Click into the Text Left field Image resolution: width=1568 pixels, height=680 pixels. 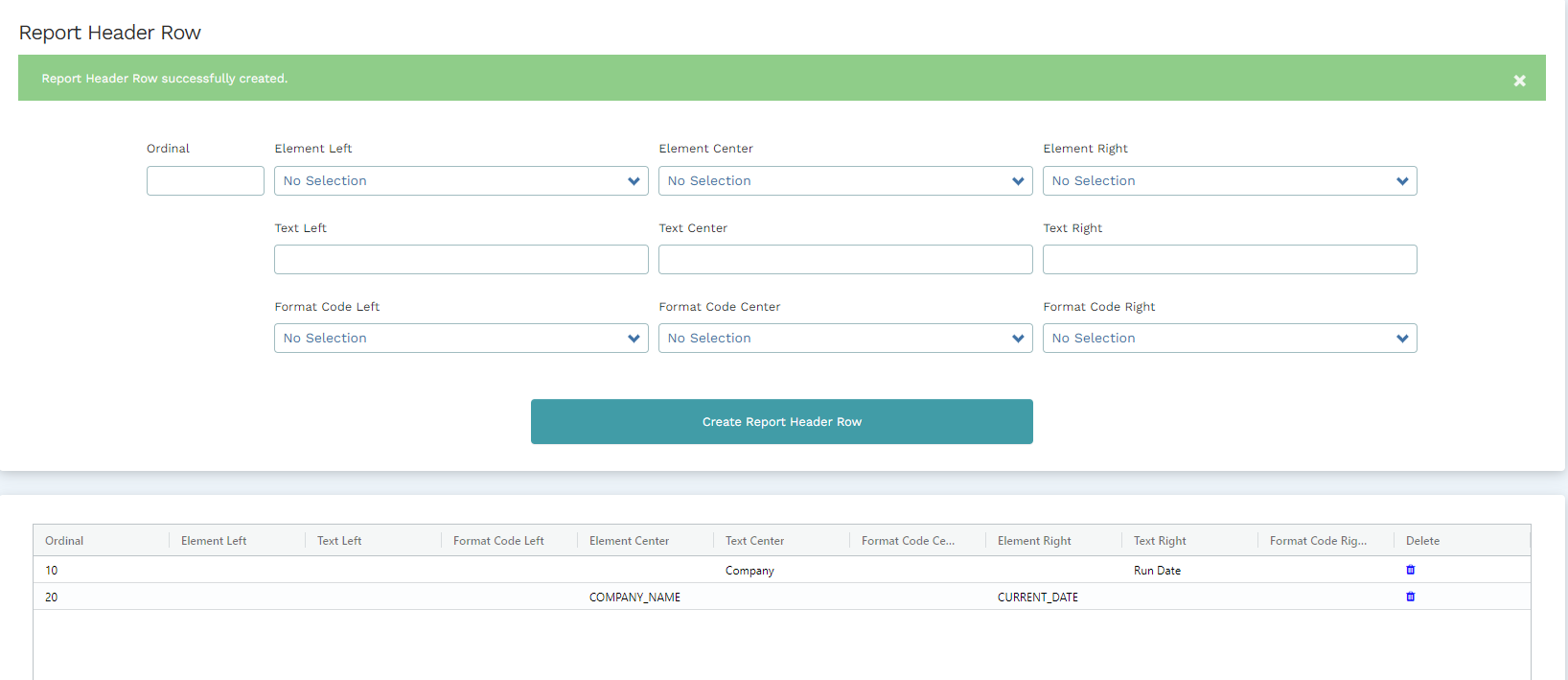coord(461,260)
